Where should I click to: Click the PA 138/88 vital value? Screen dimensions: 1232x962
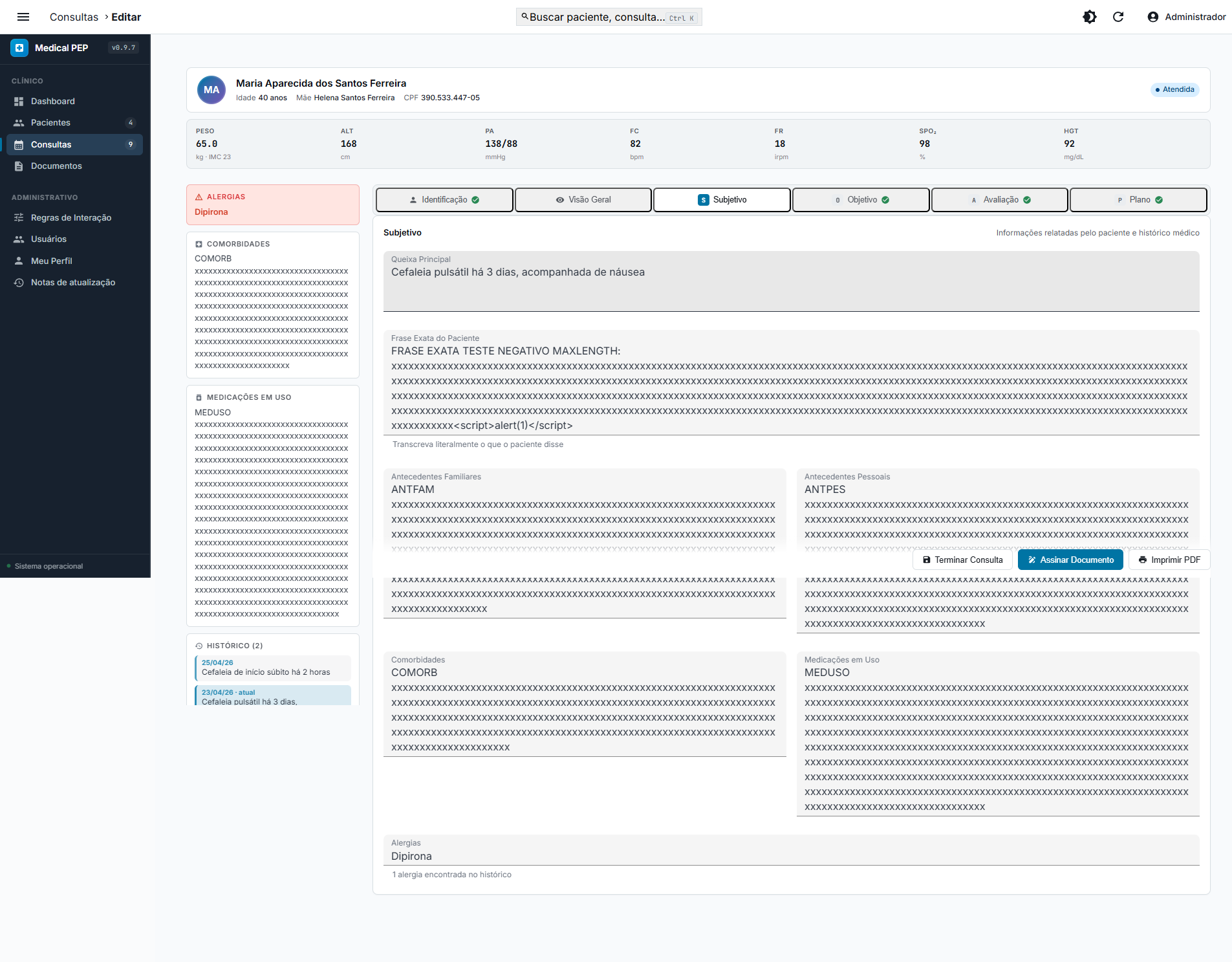coord(501,144)
